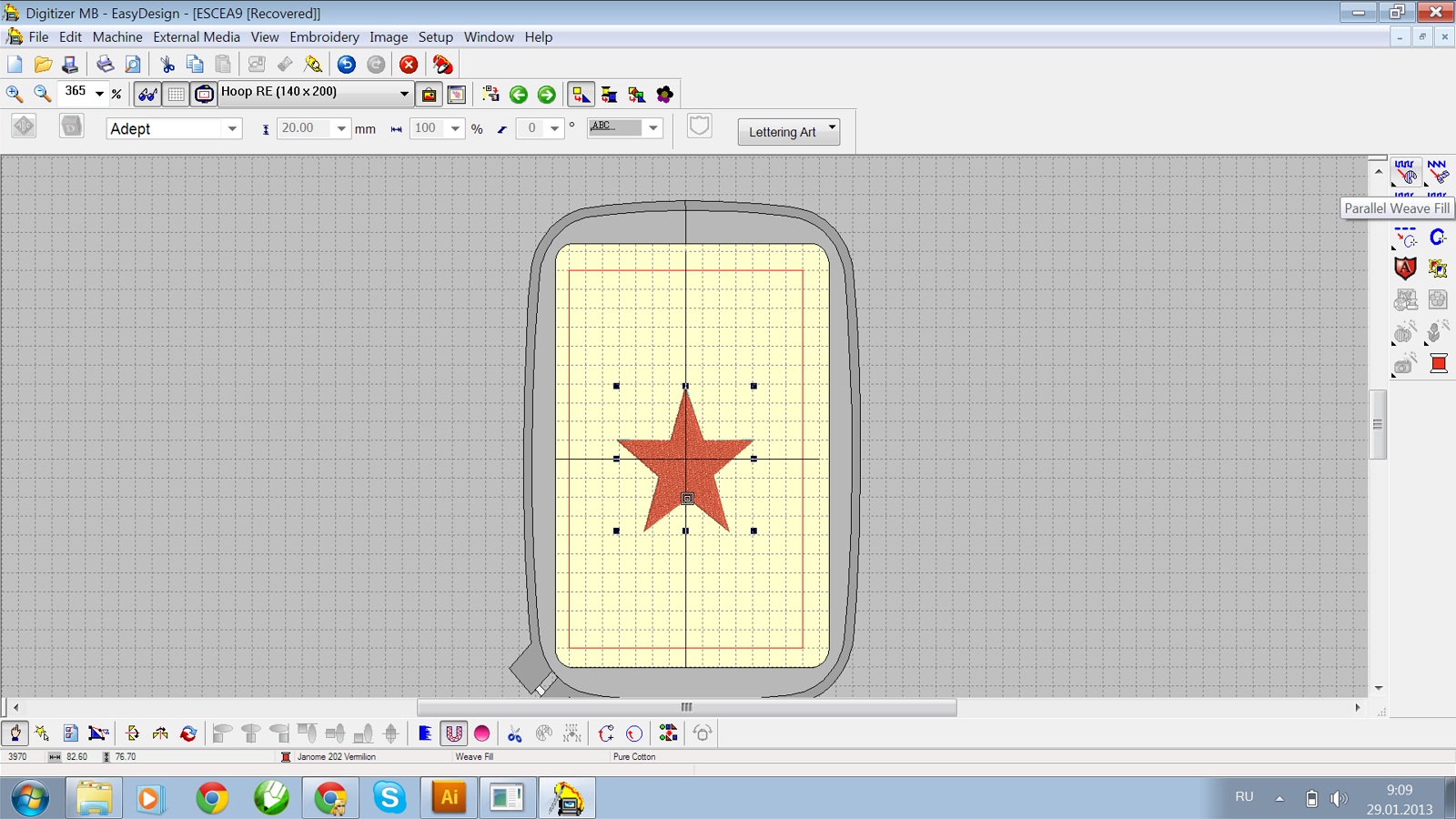Click the pink circle tool in bottom toolbar
This screenshot has width=1456, height=819.
pos(482,733)
